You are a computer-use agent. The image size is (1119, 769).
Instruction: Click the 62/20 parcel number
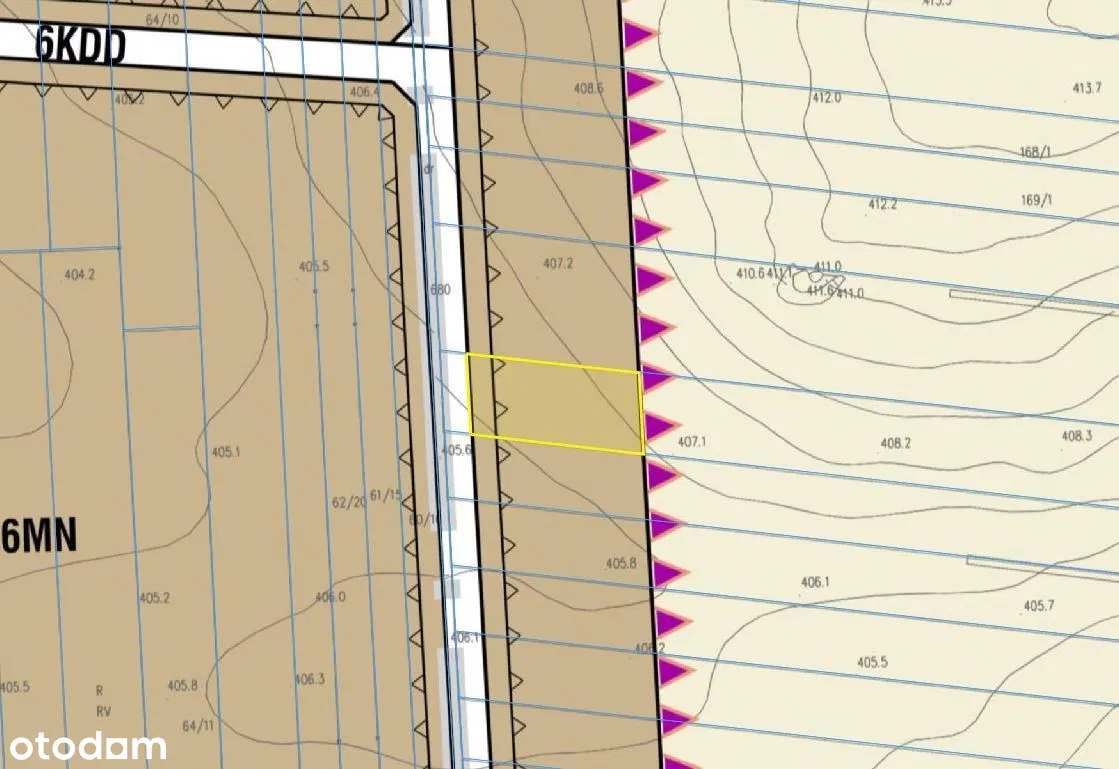click(x=349, y=502)
